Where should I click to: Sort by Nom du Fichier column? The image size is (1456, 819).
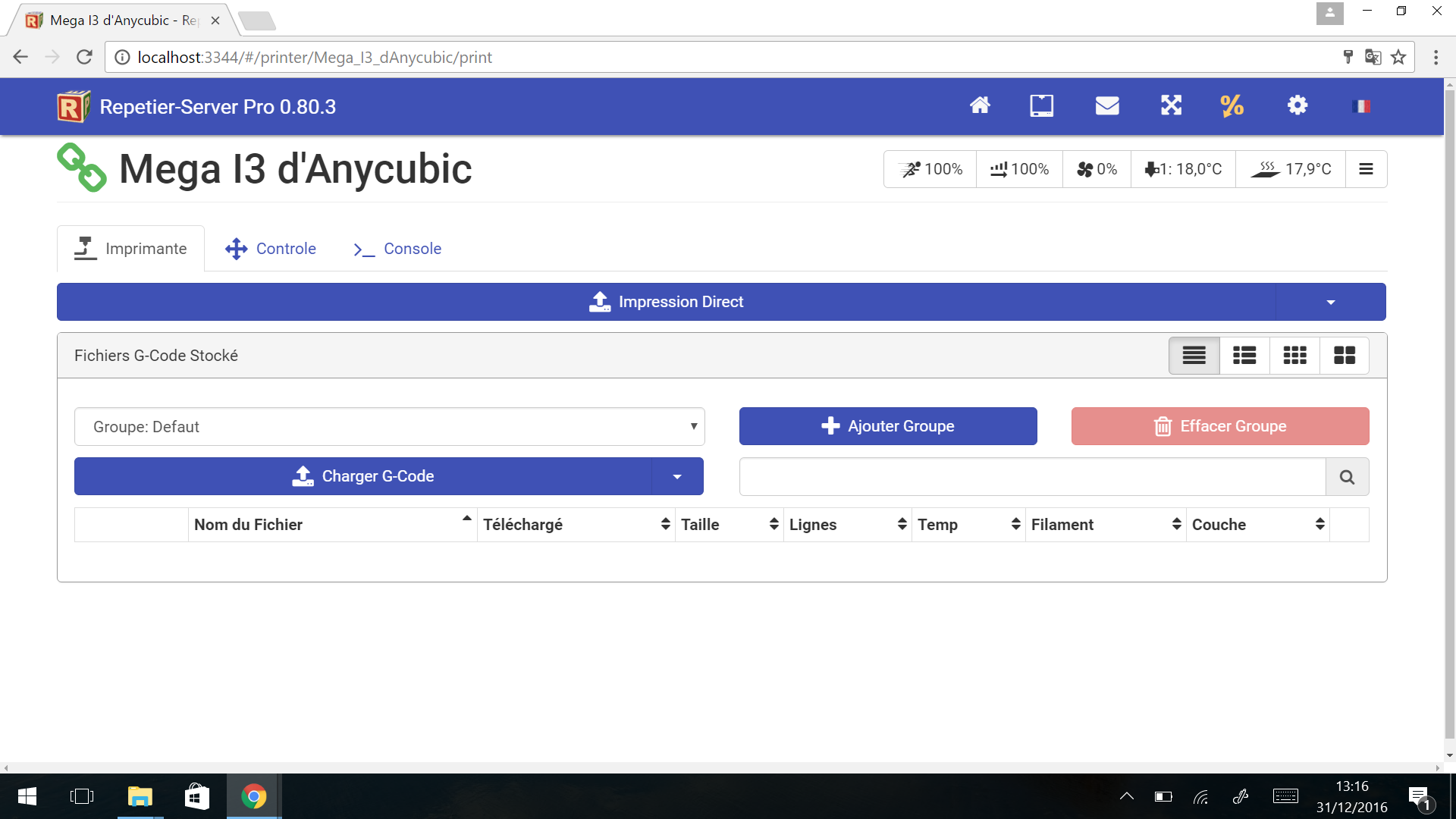tap(332, 525)
